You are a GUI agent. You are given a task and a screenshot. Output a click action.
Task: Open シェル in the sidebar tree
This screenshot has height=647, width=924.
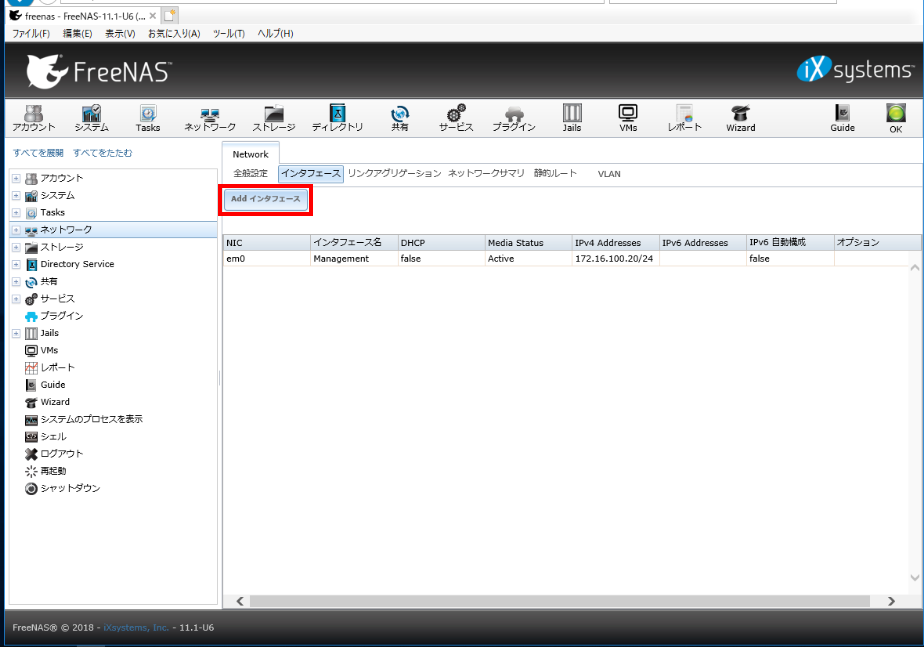click(53, 437)
